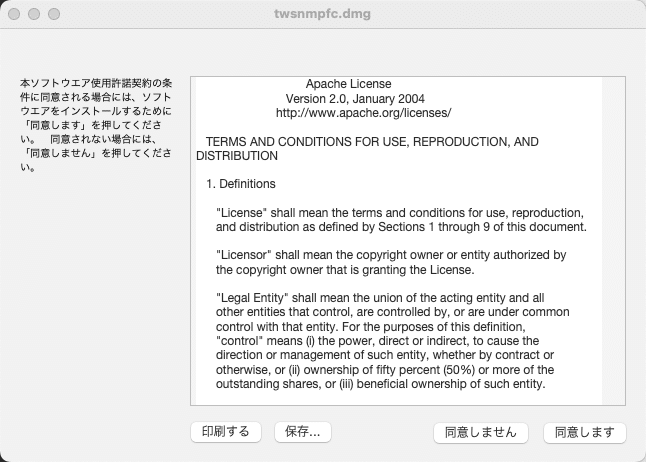Close the twsnmpfc.dmg license window
Viewport: 646px width, 462px height.
tap(14, 14)
